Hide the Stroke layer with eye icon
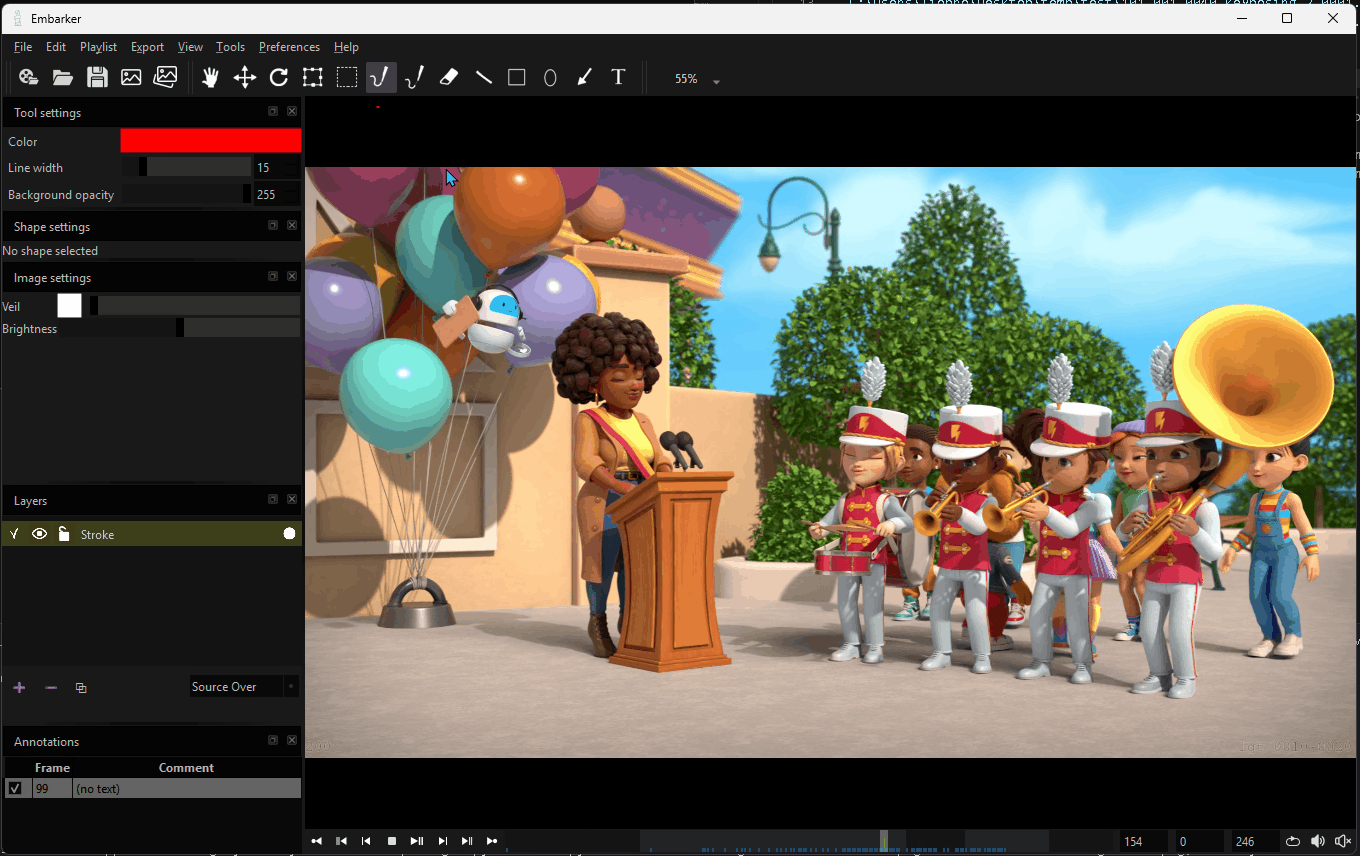Image resolution: width=1360 pixels, height=856 pixels. [x=39, y=534]
